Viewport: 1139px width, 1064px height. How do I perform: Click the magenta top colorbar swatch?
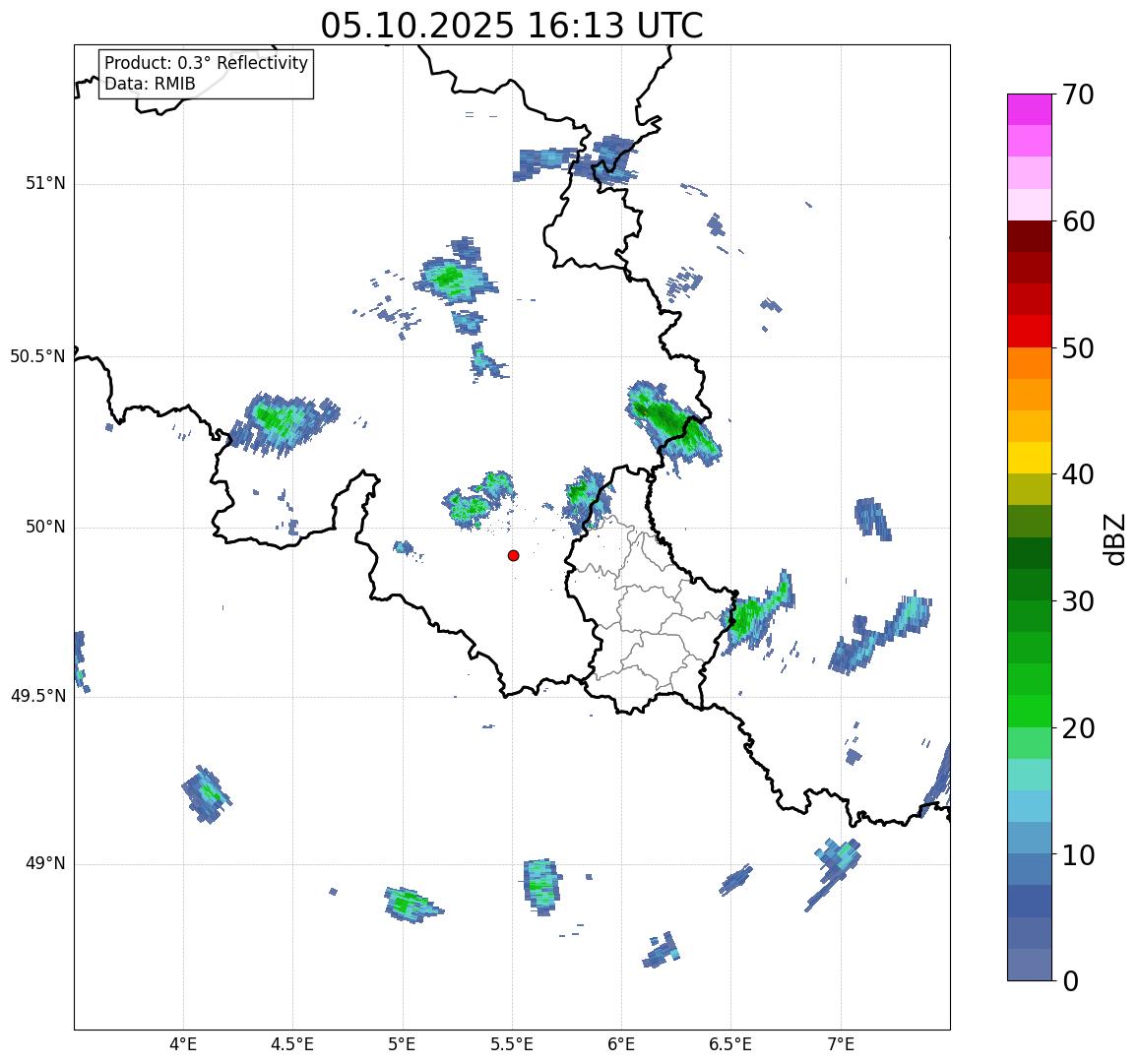pyautogui.click(x=1030, y=109)
